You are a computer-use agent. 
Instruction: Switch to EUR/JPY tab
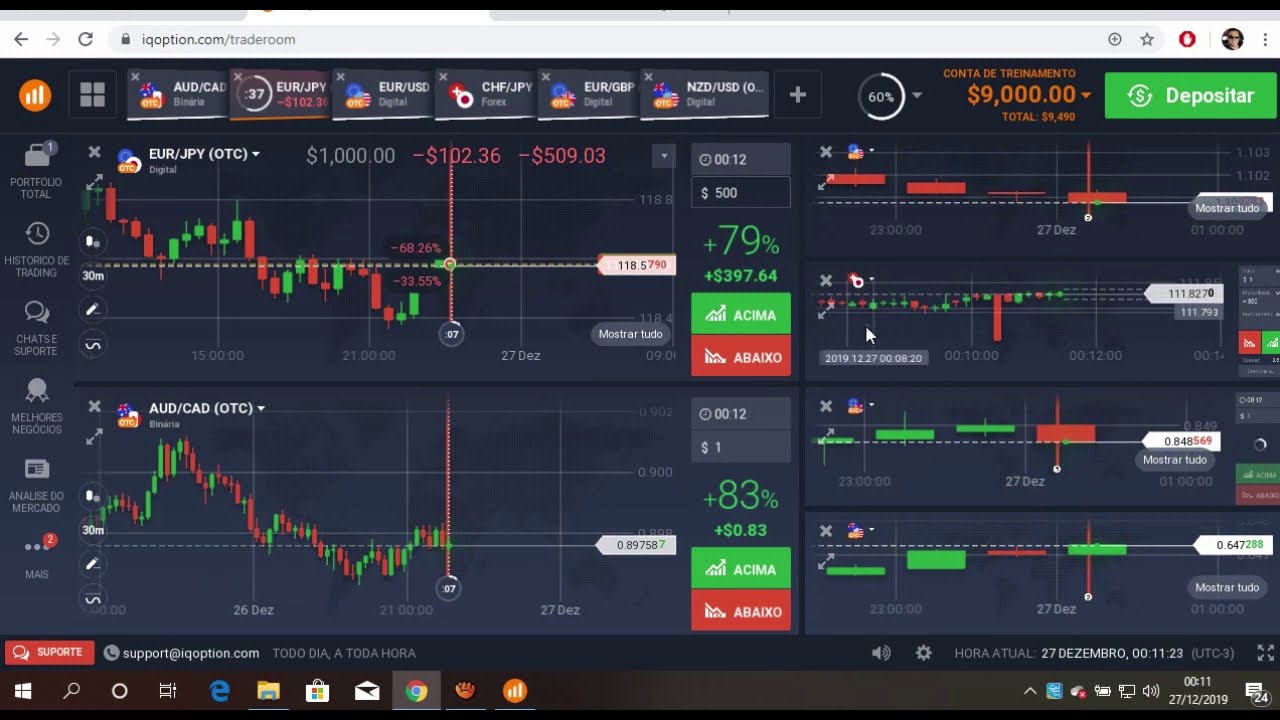click(280, 95)
